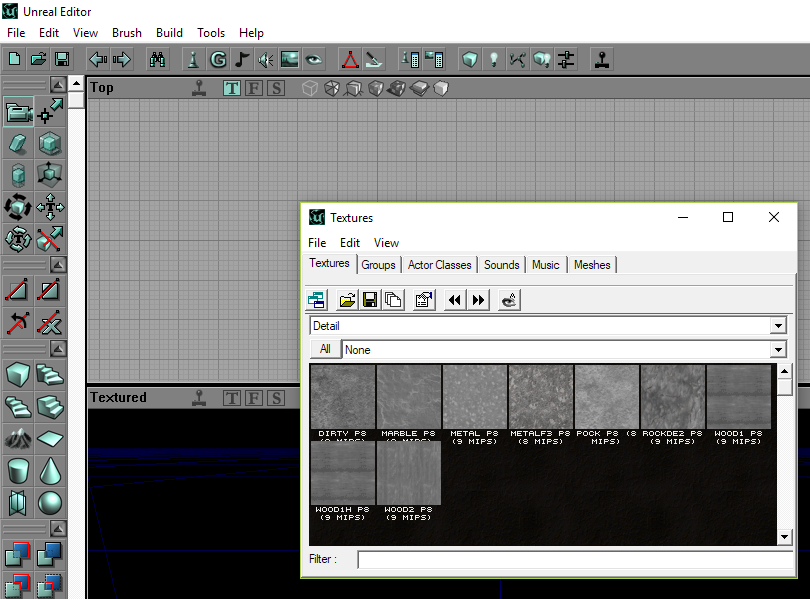Open Search for Actors binoculars icon
Screen dimensions: 810x599
point(157,59)
